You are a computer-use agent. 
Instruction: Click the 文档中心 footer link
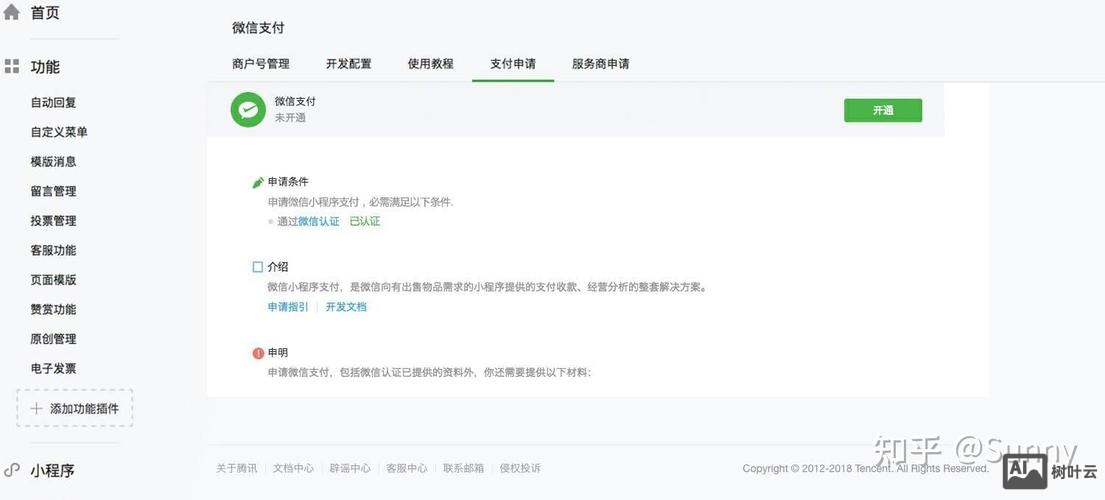pos(294,468)
